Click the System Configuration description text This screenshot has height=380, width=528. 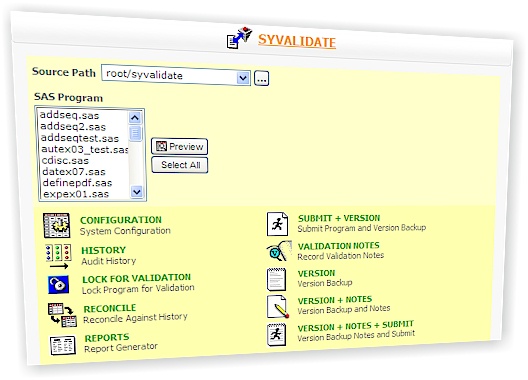[125, 231]
